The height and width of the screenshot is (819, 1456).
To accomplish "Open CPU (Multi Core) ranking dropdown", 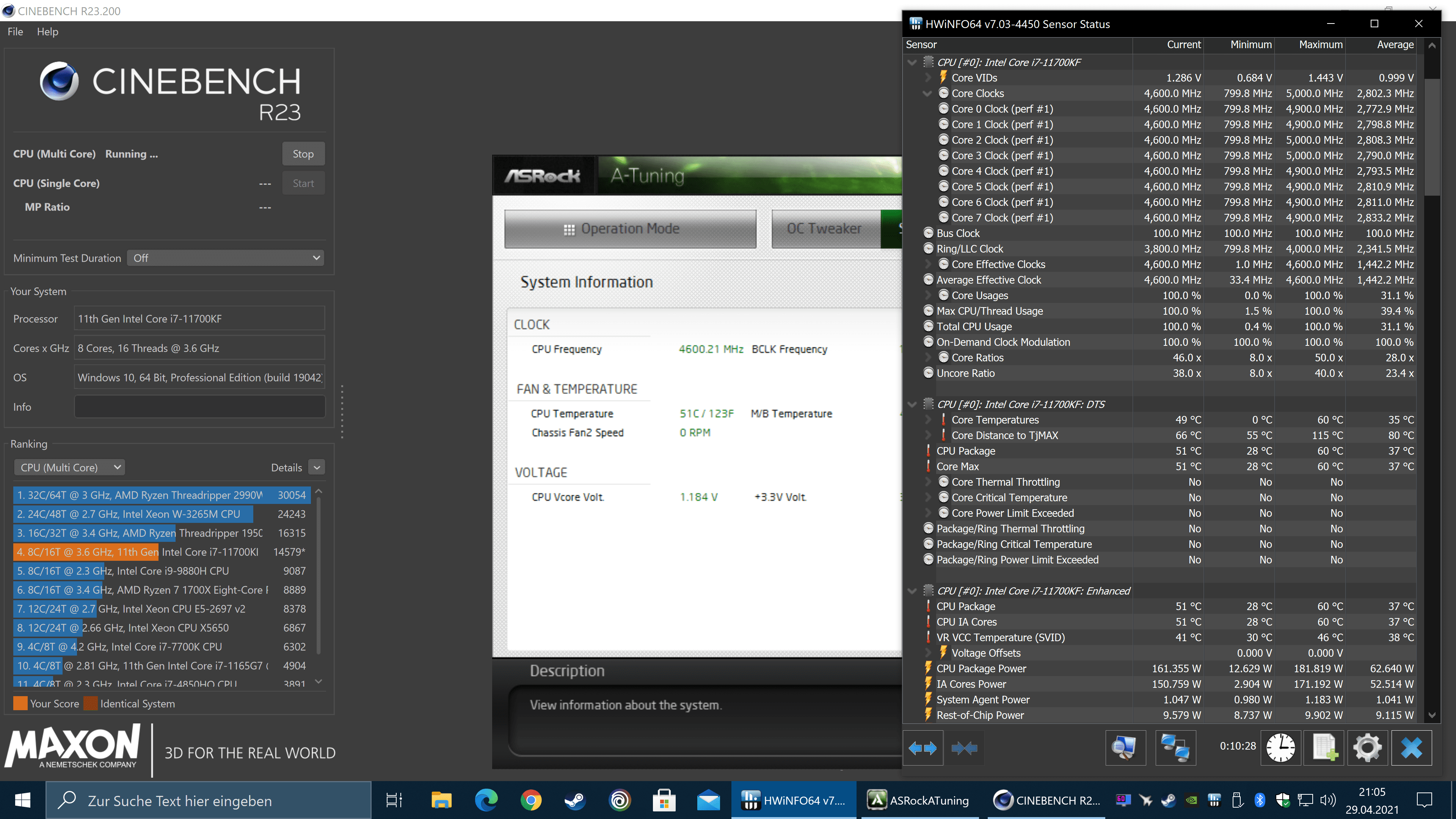I will 69,468.
